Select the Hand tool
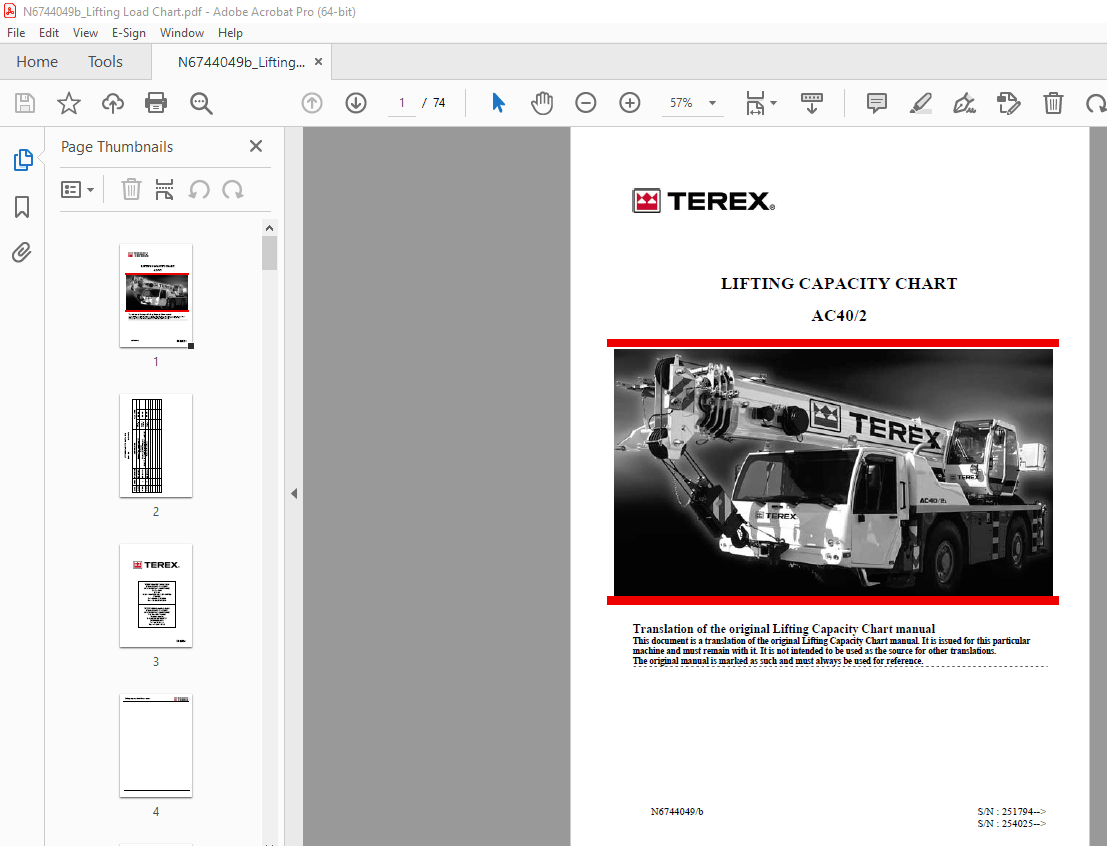The height and width of the screenshot is (846, 1107). [x=541, y=103]
